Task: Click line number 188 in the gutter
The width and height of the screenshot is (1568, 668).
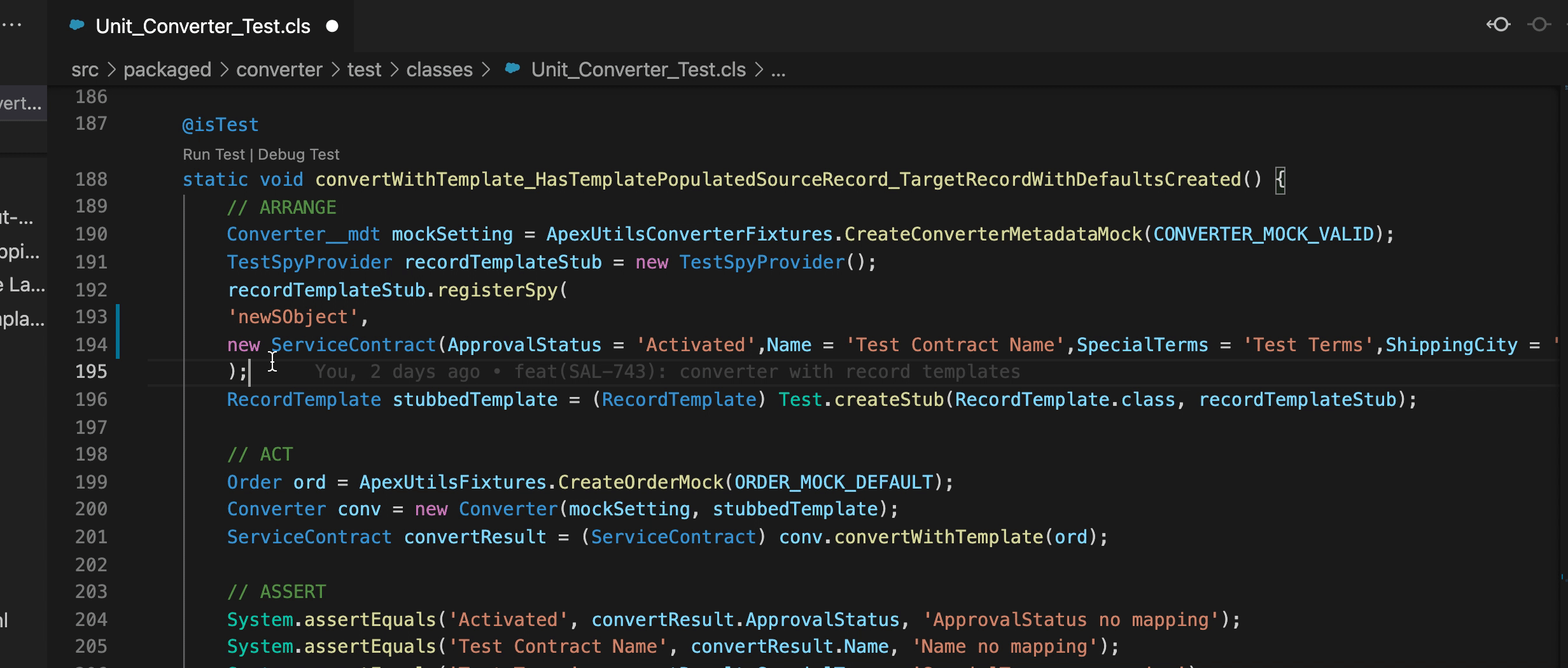Action: pos(91,179)
